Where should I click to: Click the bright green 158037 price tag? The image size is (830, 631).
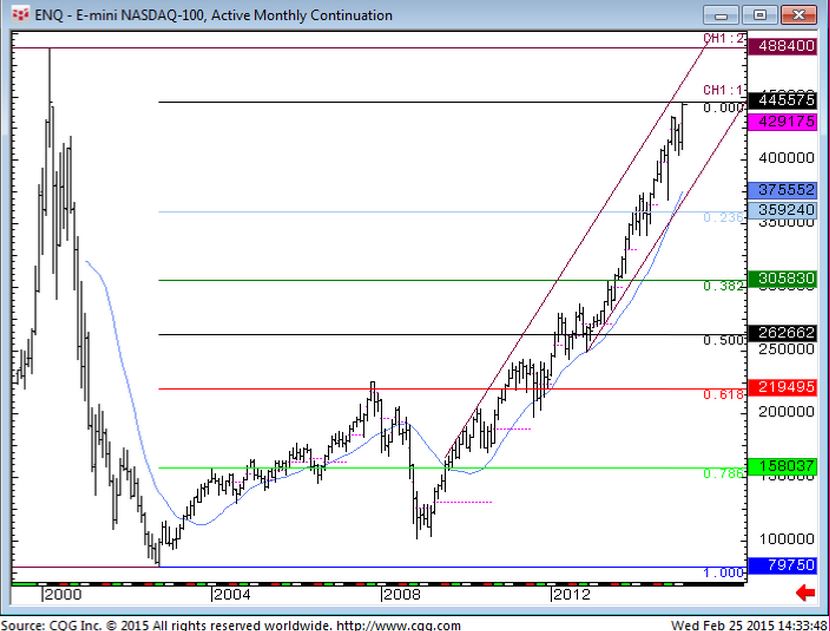point(788,466)
